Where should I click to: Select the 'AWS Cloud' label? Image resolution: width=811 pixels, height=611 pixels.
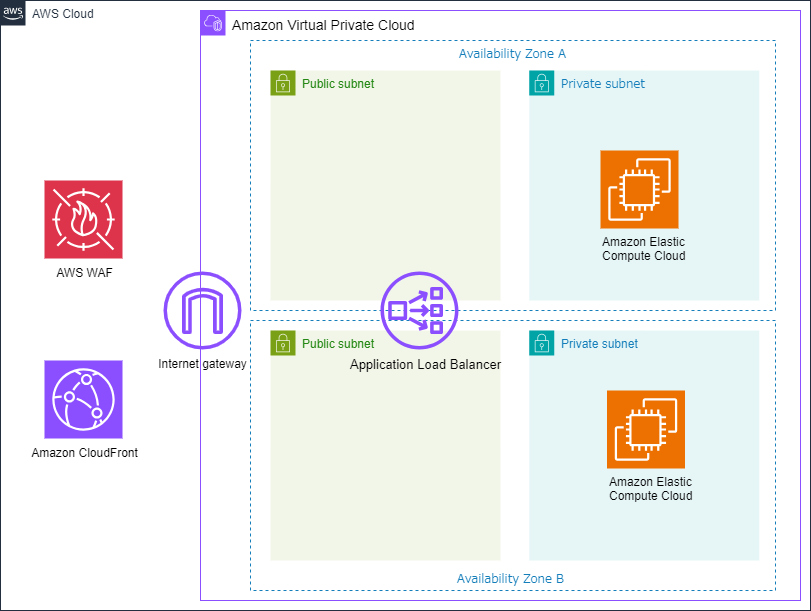[63, 14]
